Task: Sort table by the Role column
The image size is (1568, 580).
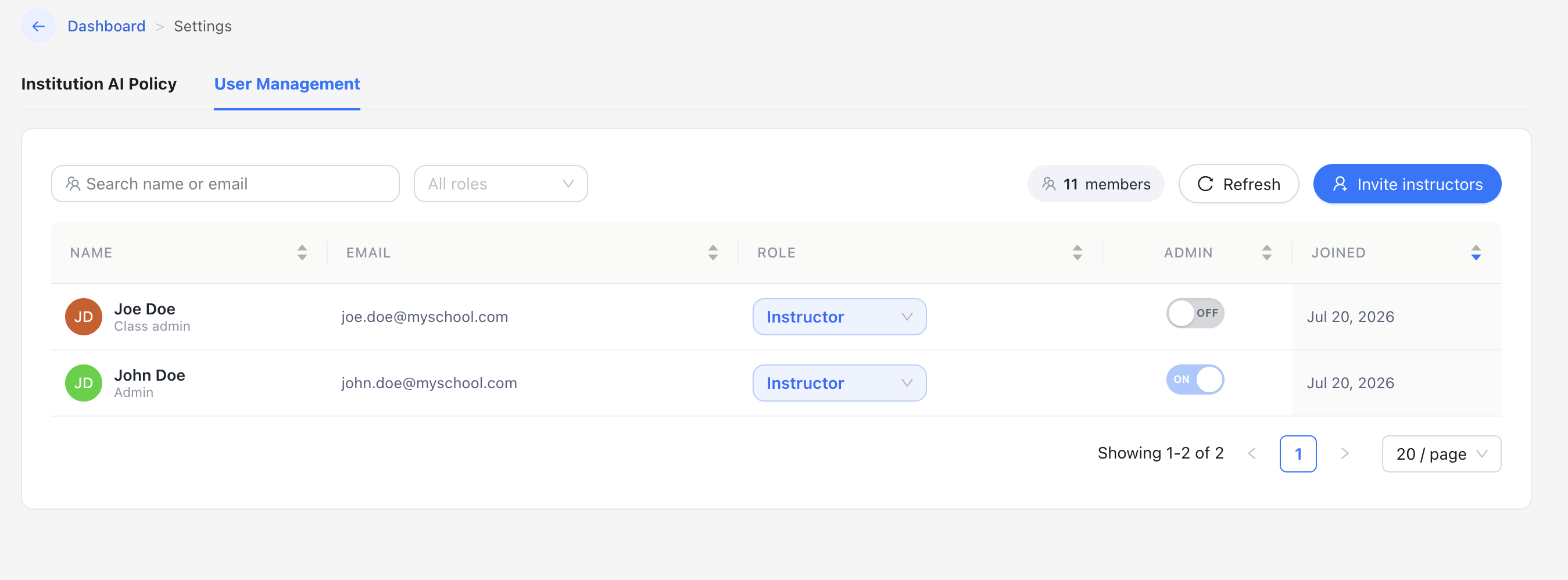Action: point(1077,253)
